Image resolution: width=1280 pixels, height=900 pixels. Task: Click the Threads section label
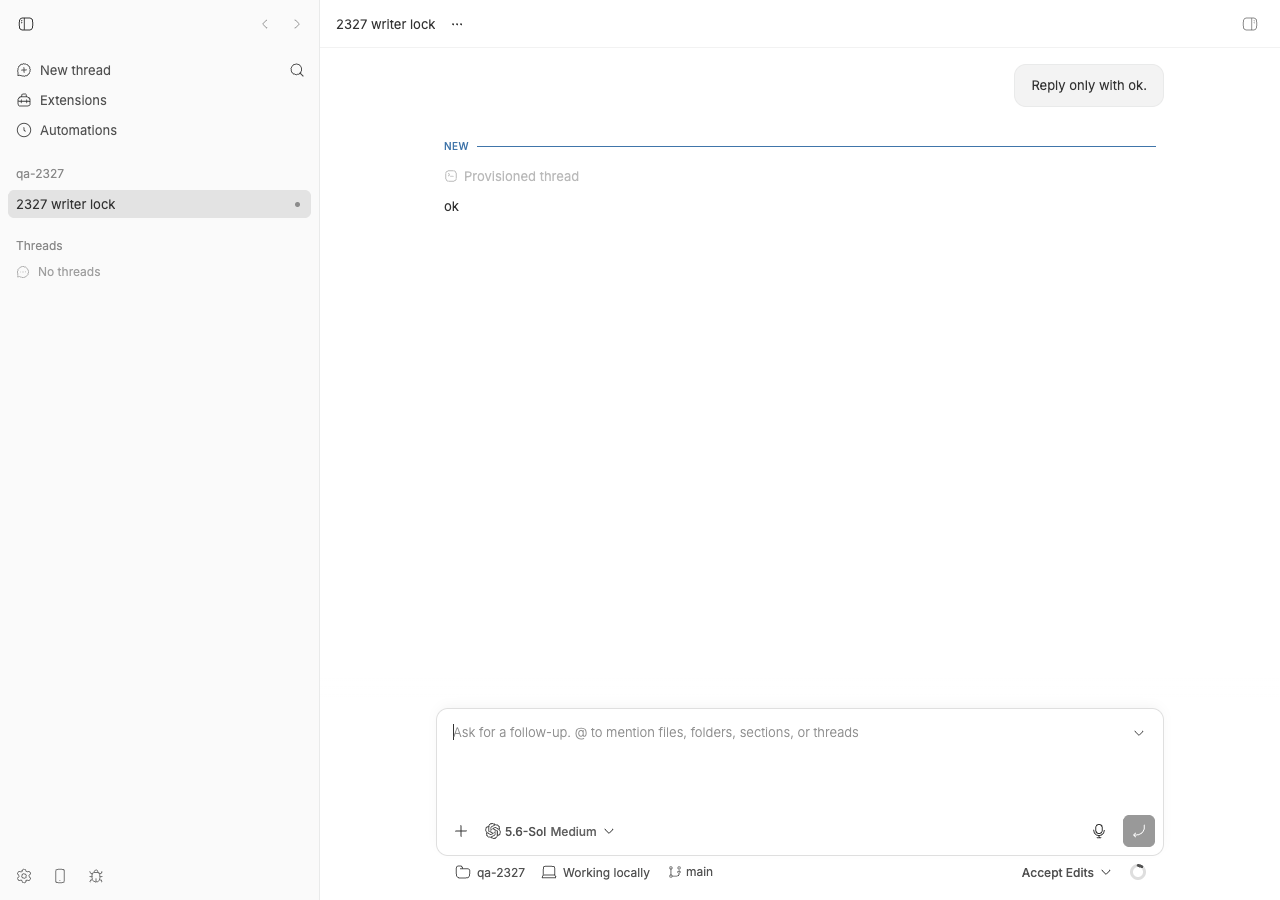(39, 245)
